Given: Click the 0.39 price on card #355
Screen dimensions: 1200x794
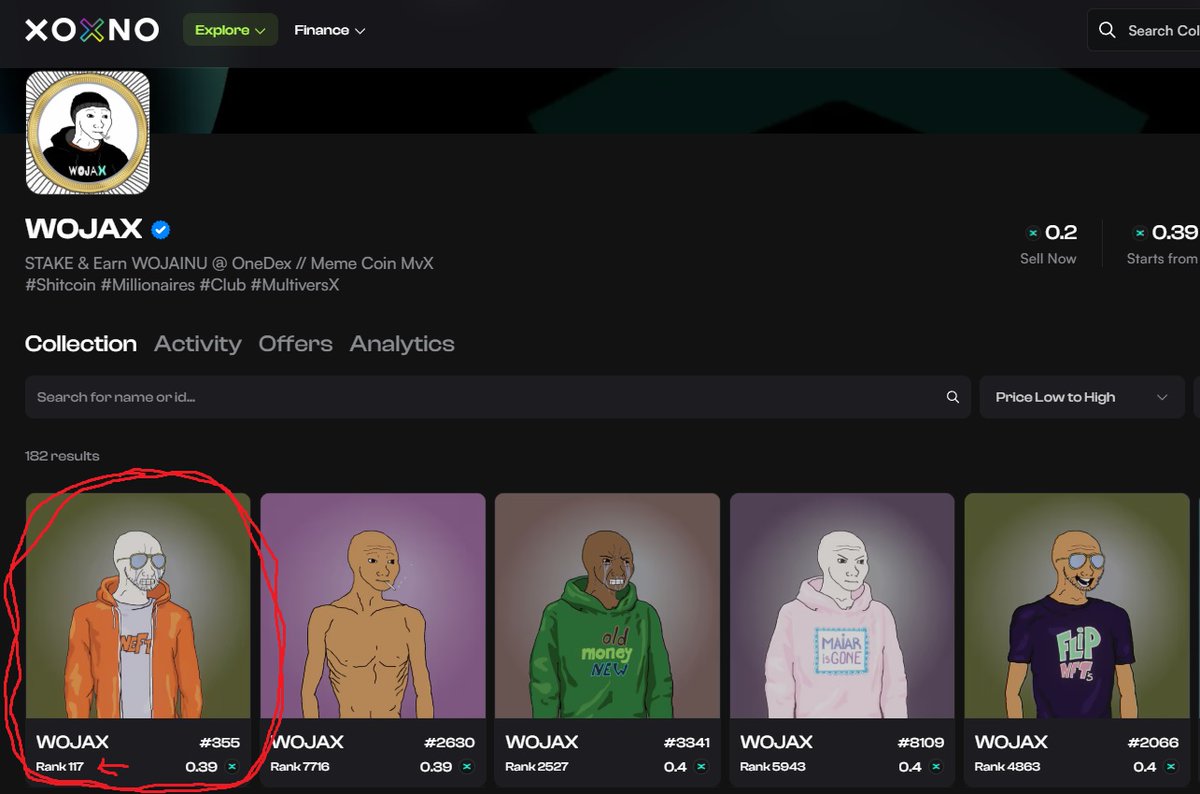Looking at the screenshot, I should (201, 767).
